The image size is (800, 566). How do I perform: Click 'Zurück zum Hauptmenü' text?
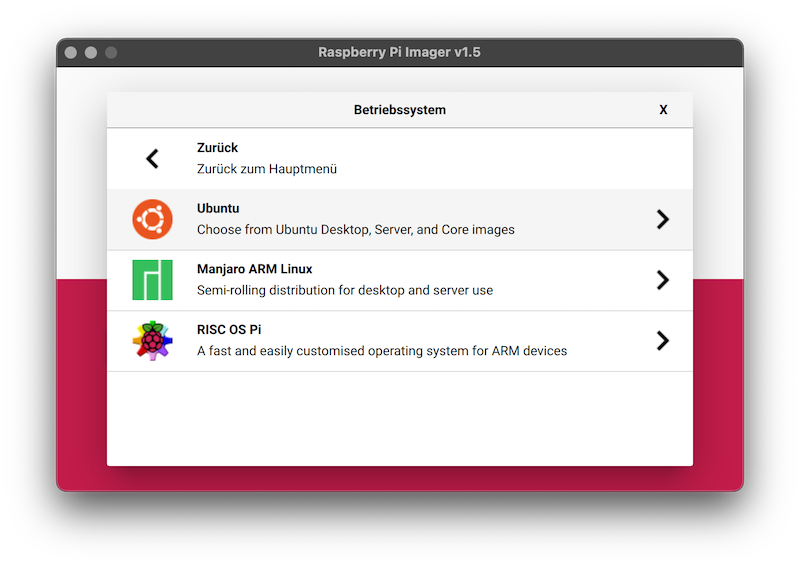267,169
